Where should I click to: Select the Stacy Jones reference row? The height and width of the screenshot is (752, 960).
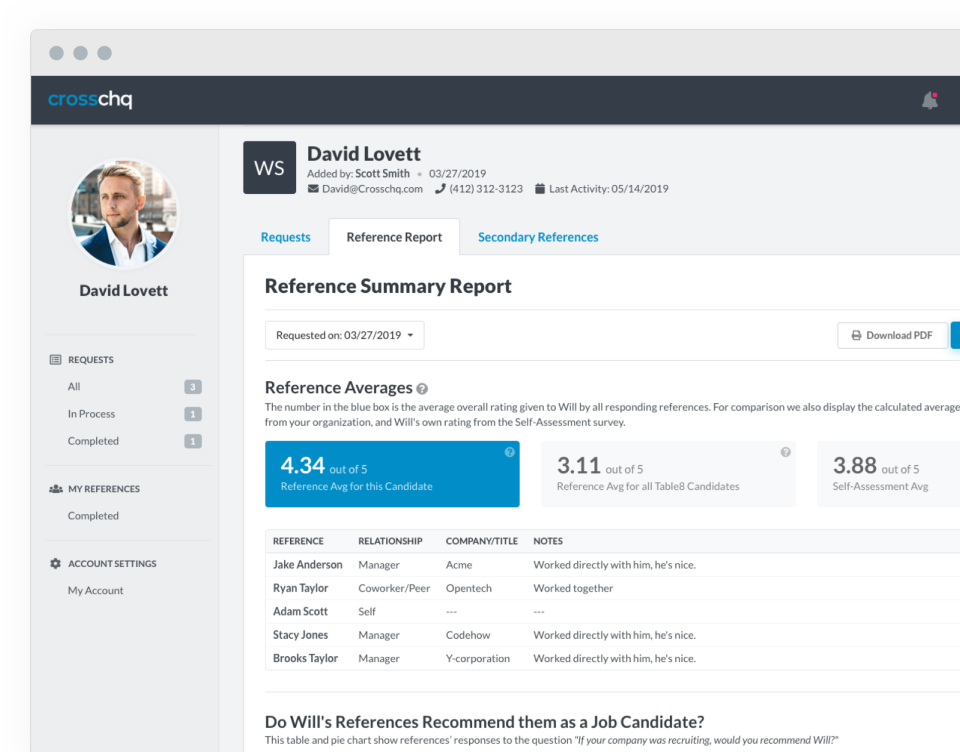click(x=612, y=635)
